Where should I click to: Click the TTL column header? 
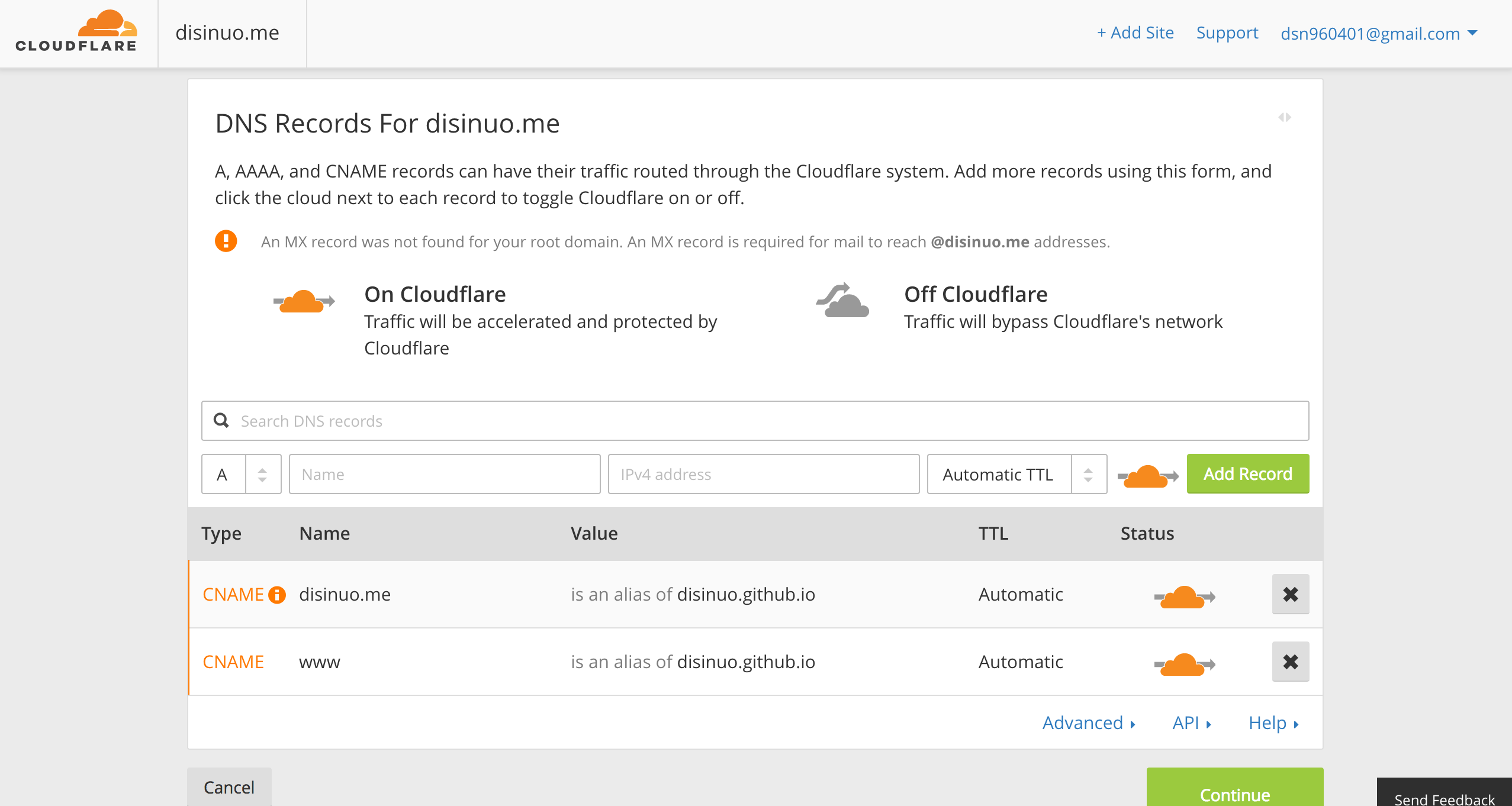pyautogui.click(x=993, y=533)
